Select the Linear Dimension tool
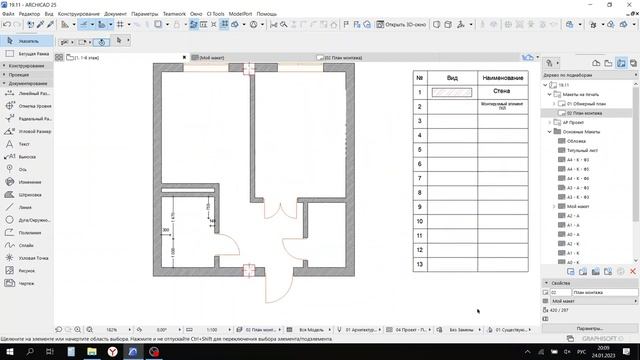This screenshot has height=360, width=640. point(27,93)
